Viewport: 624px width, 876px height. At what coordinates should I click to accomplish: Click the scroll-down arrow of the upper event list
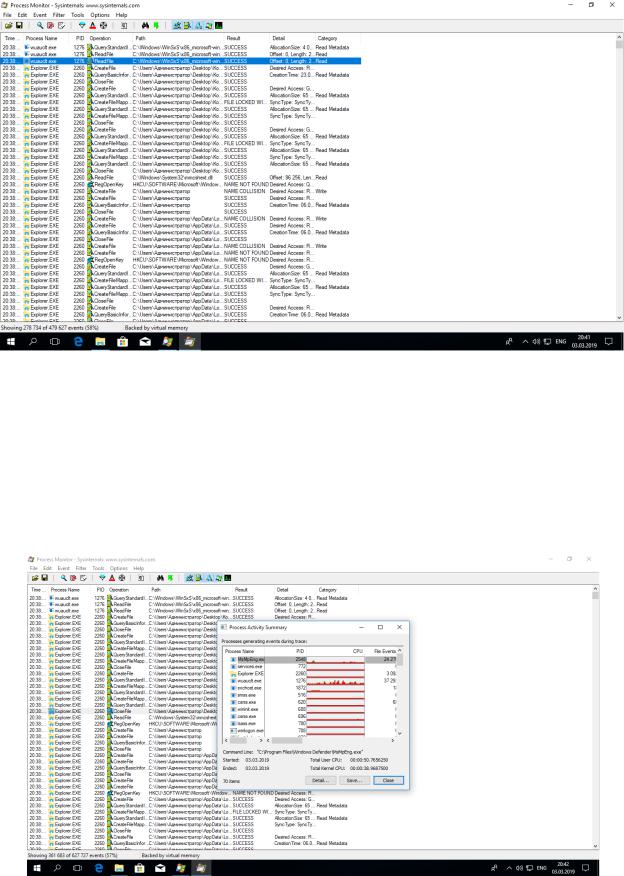click(x=619, y=317)
